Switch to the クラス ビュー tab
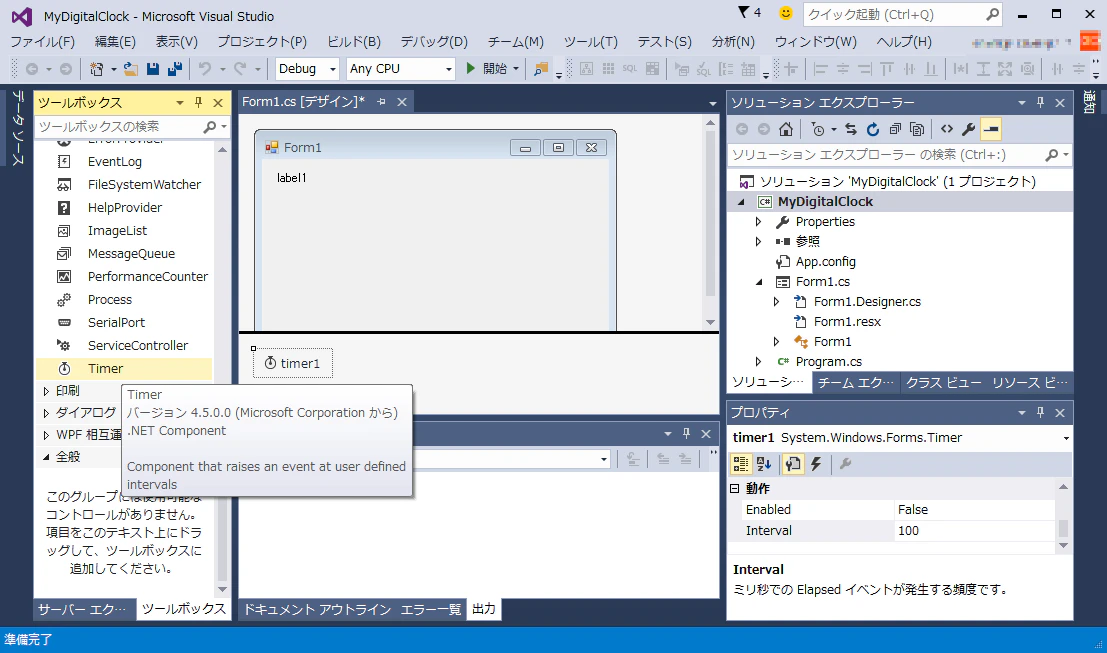This screenshot has width=1107, height=653. click(943, 383)
